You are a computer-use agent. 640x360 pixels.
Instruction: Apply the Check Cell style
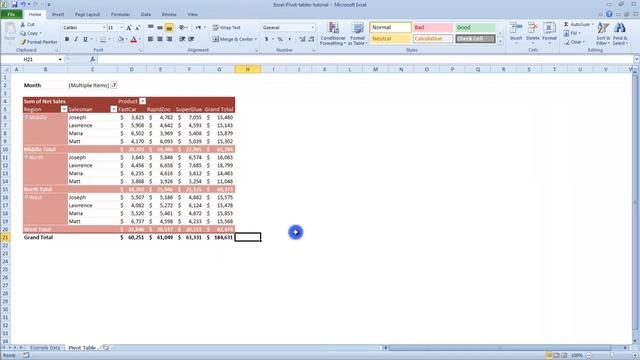(x=476, y=39)
